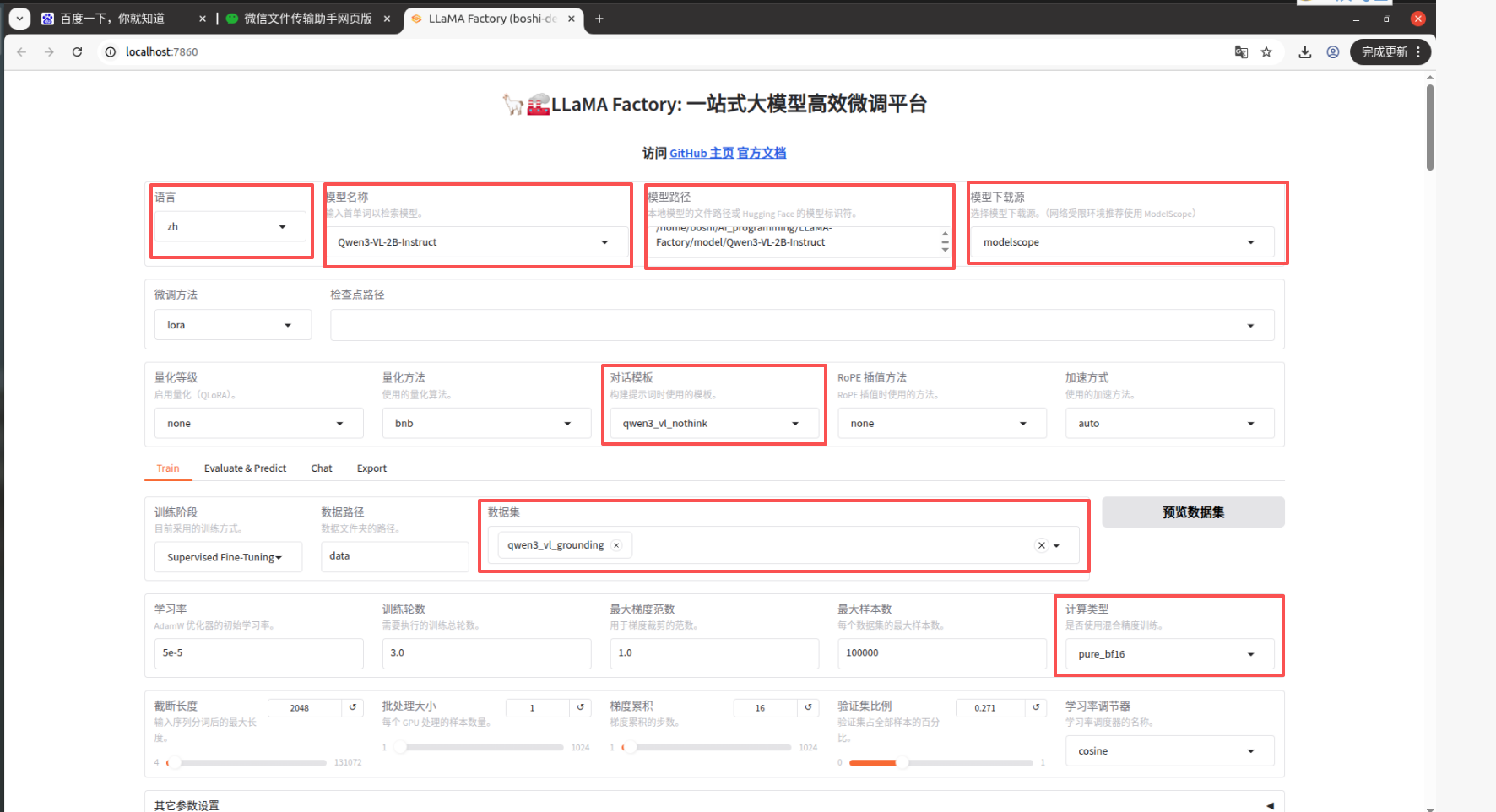Screen dimensions: 1496x812
Task: Click the 验证集比例 number box
Action: pos(990,707)
